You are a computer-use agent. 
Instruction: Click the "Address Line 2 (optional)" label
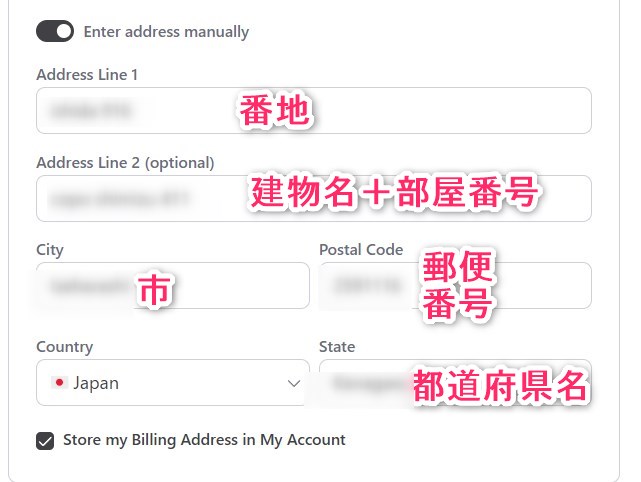click(125, 162)
